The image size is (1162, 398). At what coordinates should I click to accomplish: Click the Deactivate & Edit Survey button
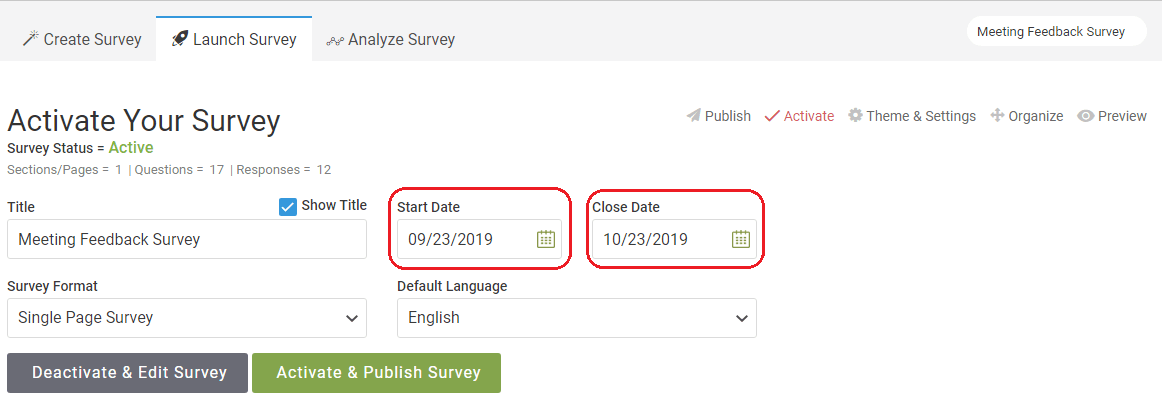[x=127, y=373]
